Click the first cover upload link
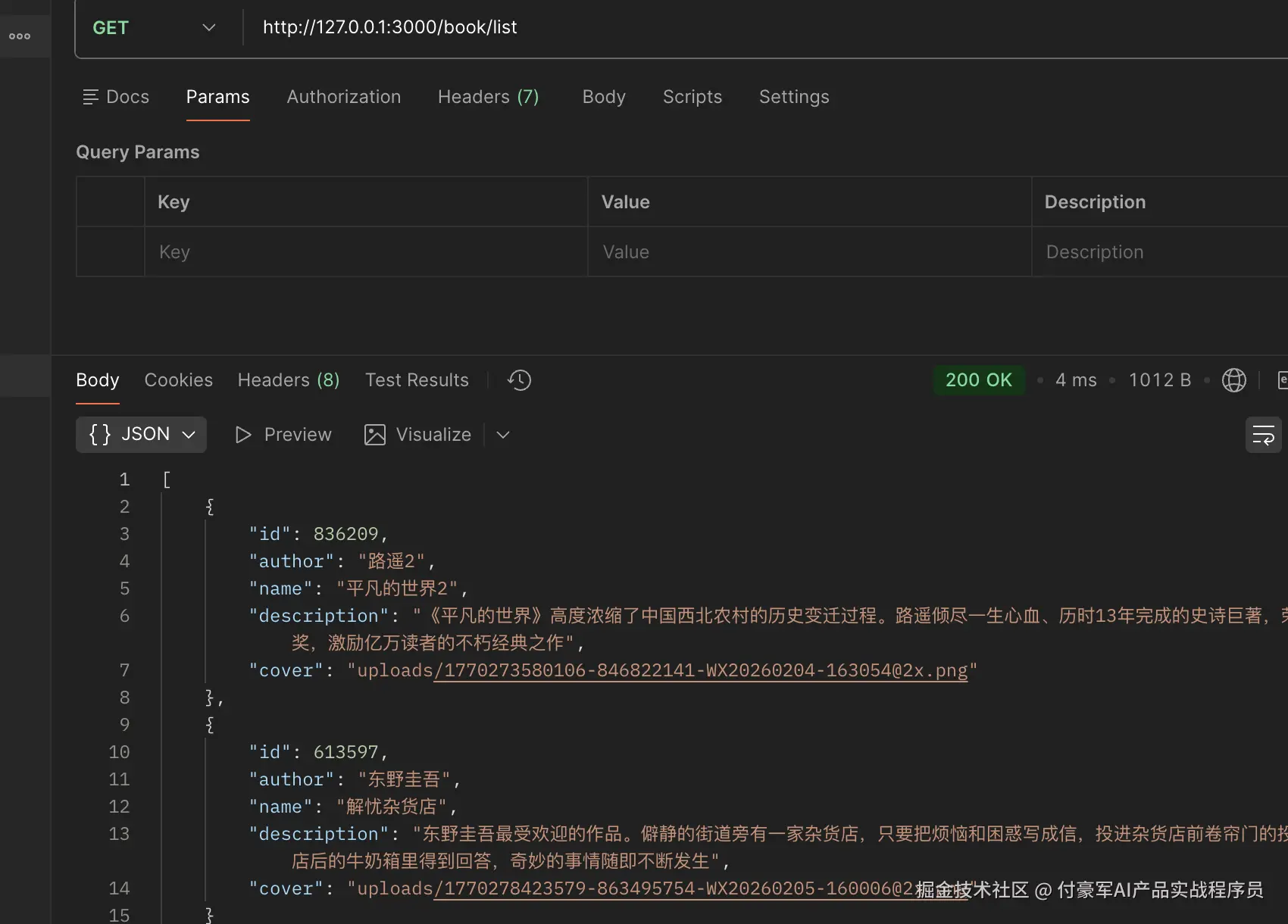Screen dimensions: 1288x924 (x=701, y=671)
